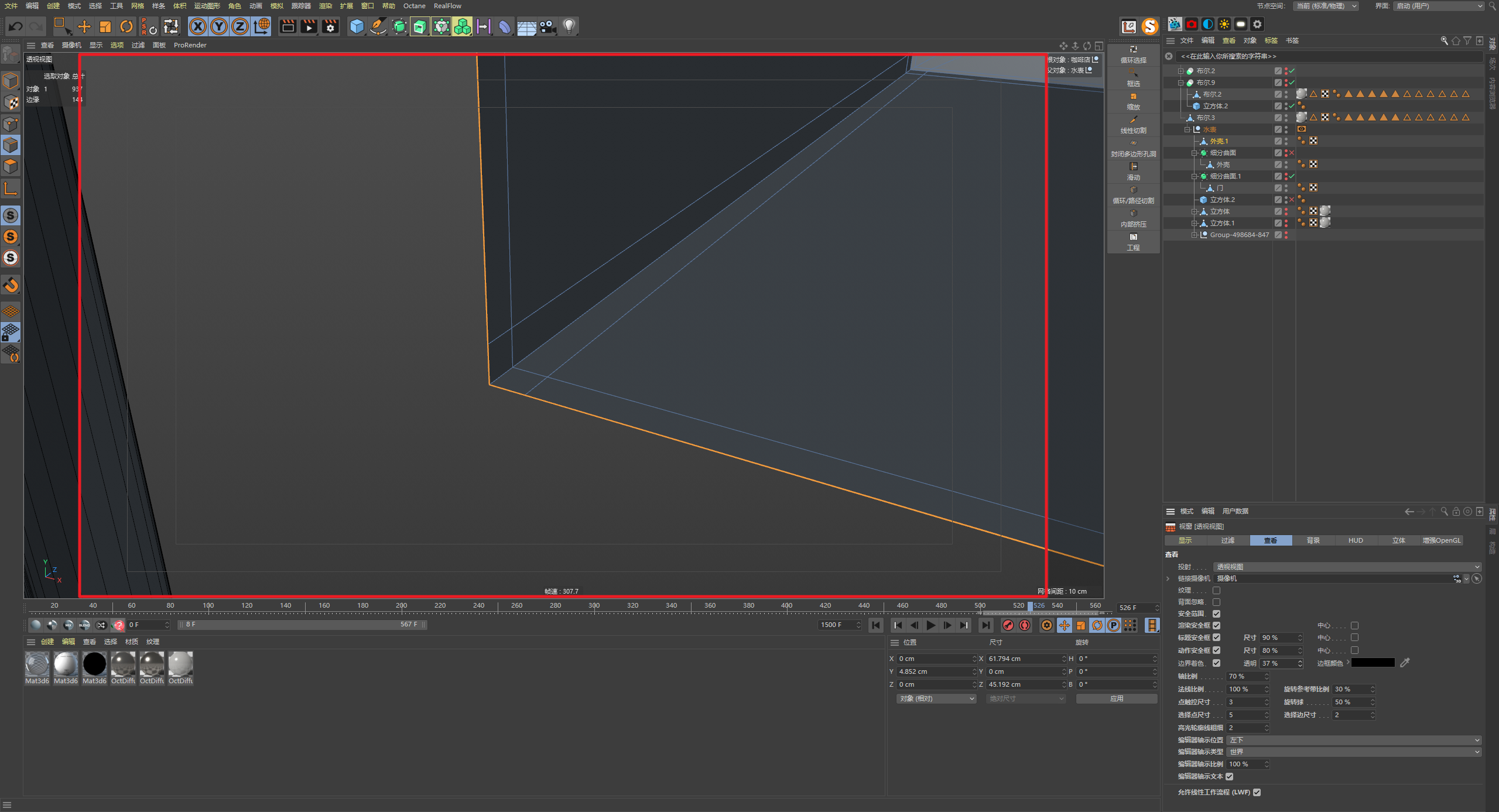The image size is (1499, 812).
Task: Click the record keyframe red button
Action: 1008,625
